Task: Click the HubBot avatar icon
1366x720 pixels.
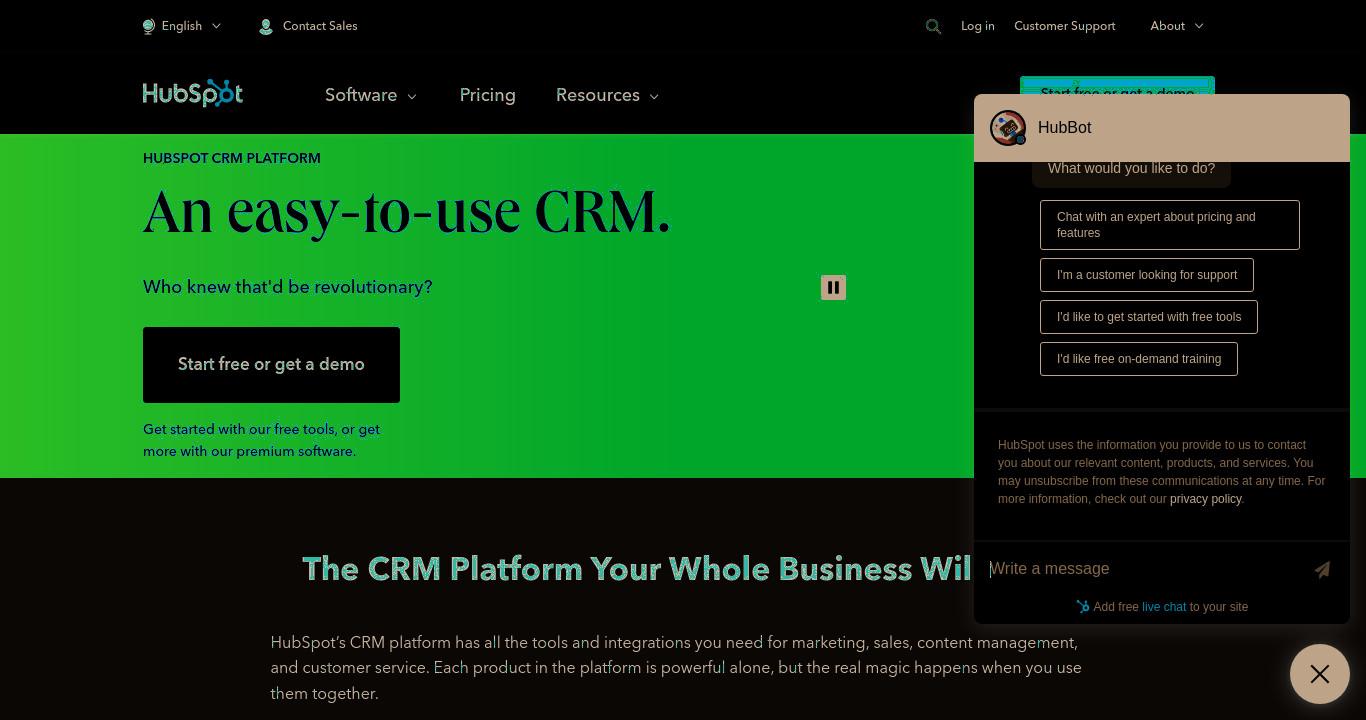Action: (x=1008, y=128)
